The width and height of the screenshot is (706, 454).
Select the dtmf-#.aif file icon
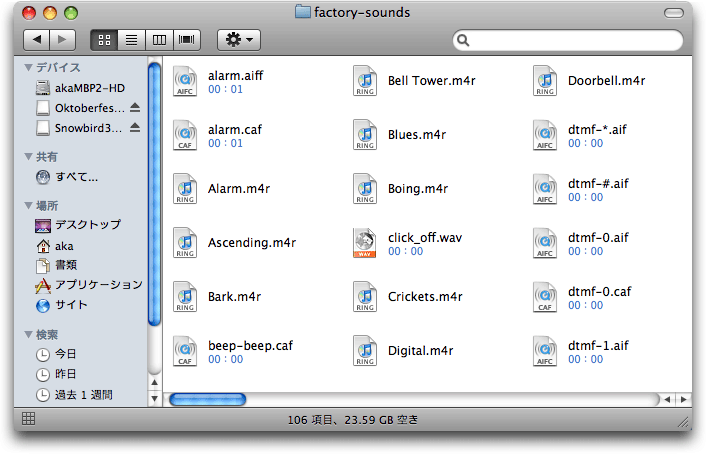tap(545, 189)
